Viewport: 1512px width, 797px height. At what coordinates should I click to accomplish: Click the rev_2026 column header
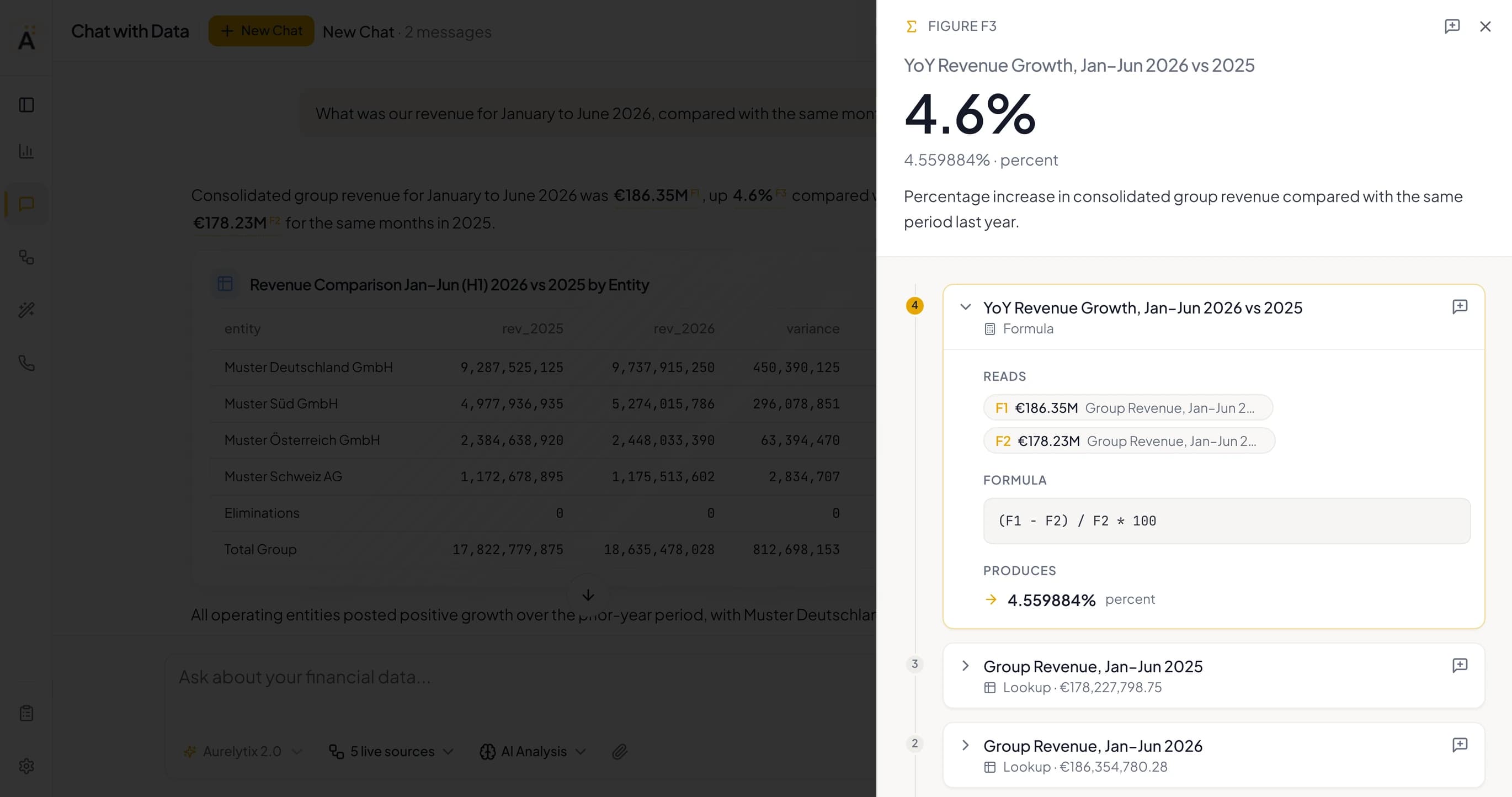[x=684, y=328]
